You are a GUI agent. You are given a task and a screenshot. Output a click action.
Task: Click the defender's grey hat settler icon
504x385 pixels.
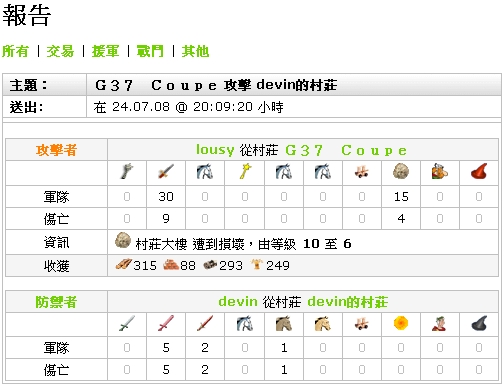point(479,323)
